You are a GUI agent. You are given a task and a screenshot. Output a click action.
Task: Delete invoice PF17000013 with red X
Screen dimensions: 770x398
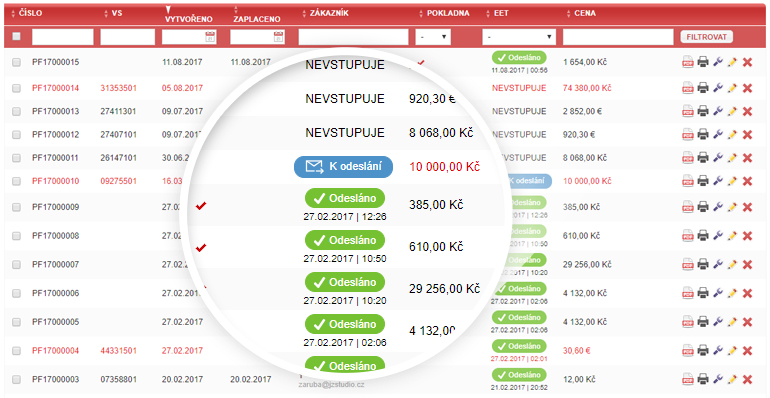tap(747, 112)
